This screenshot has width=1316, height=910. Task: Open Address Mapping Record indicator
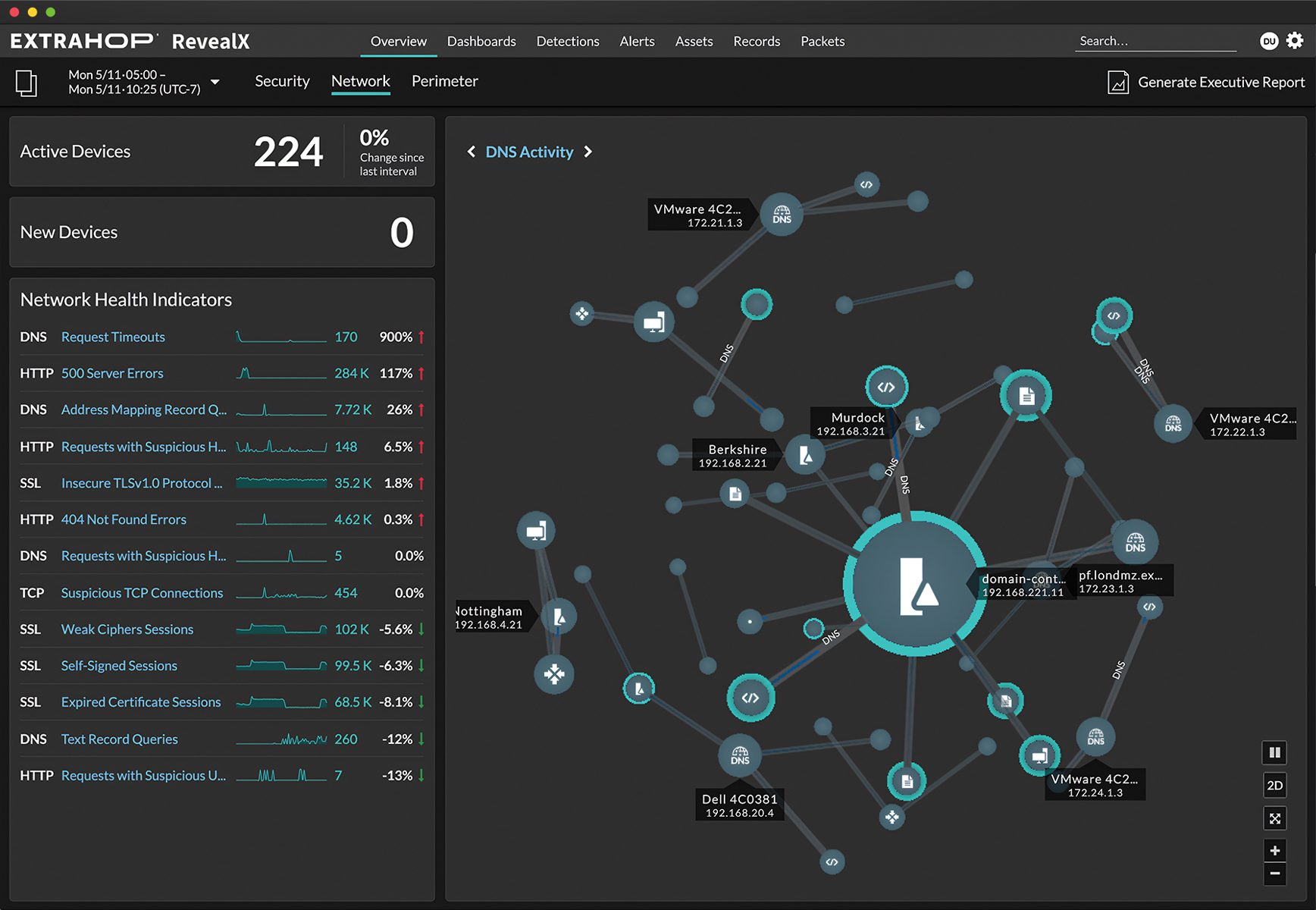(x=144, y=409)
